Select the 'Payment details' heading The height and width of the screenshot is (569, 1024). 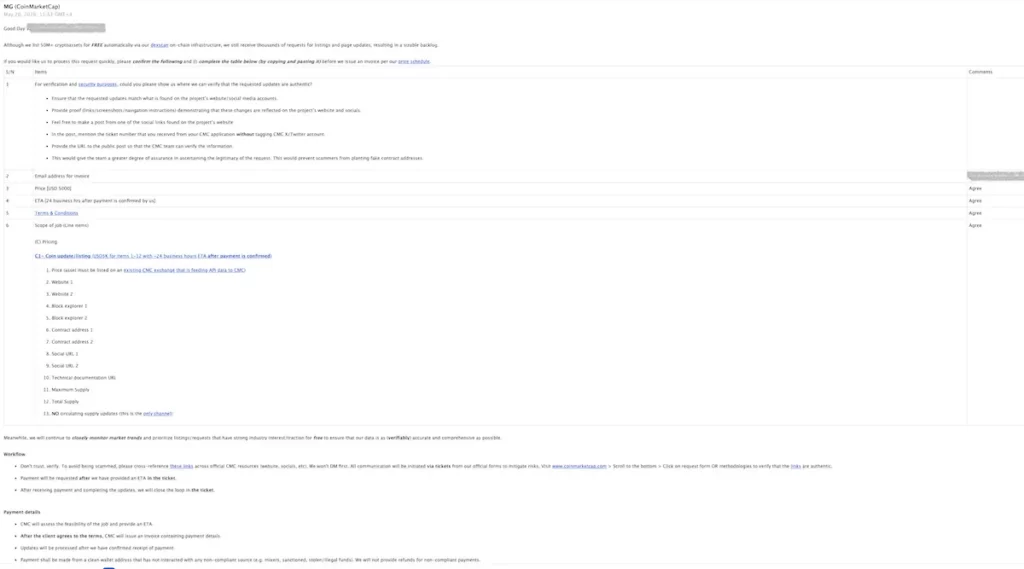click(x=22, y=512)
